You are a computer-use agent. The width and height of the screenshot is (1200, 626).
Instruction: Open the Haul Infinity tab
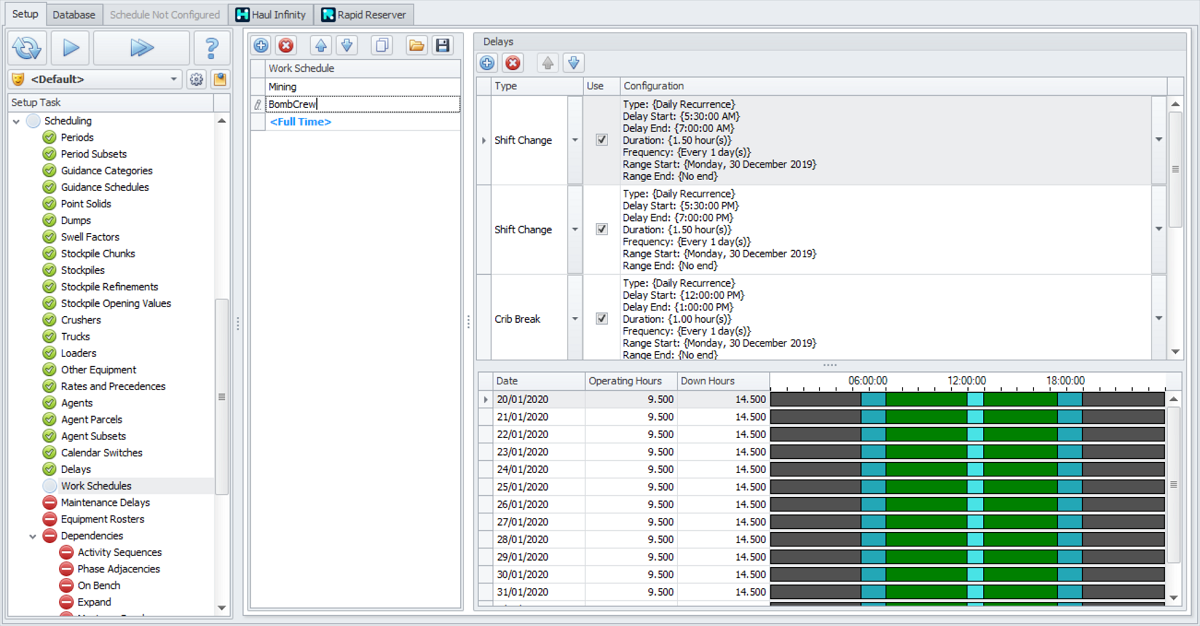pos(270,15)
